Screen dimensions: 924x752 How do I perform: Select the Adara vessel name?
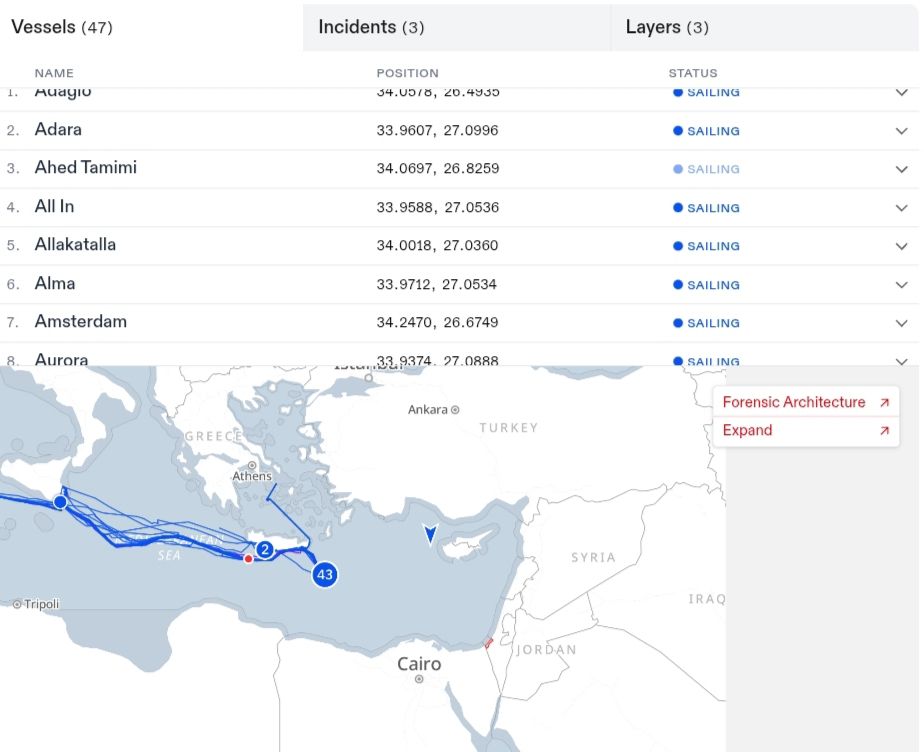point(58,130)
